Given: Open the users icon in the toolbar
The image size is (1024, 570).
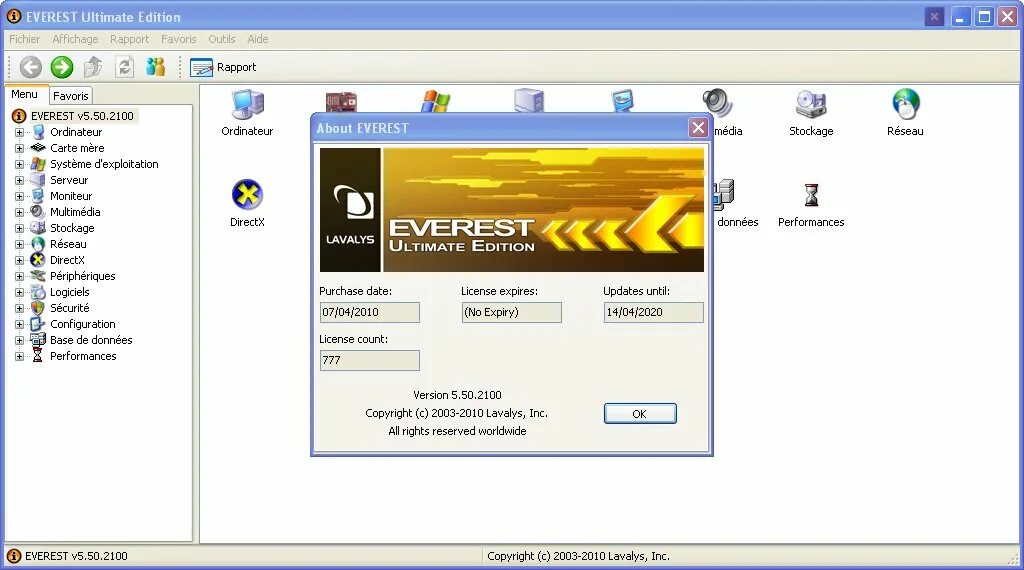Looking at the screenshot, I should [155, 67].
